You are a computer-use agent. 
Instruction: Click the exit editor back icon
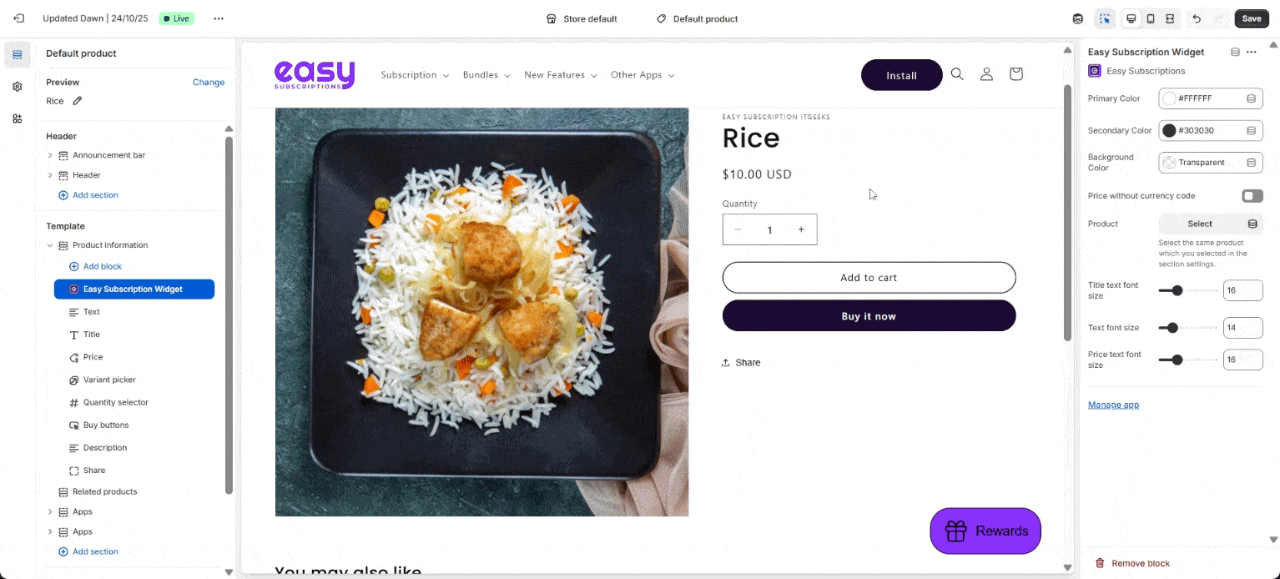pos(18,19)
